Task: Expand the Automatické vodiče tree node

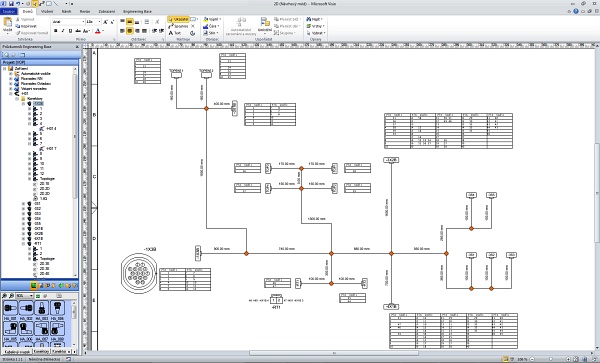Action: coord(11,73)
